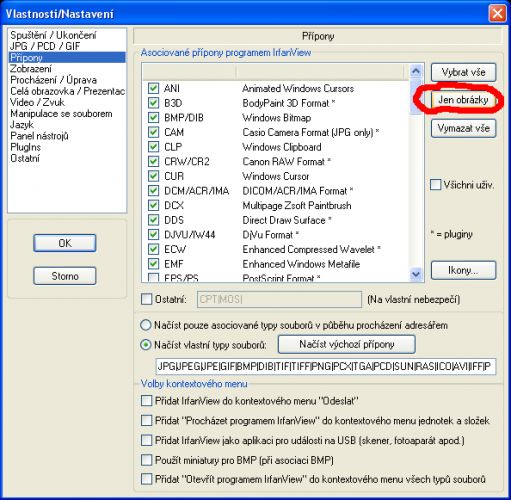The height and width of the screenshot is (500, 511).
Task: Select 'DjVu Format' row text
Action: (x=270, y=235)
